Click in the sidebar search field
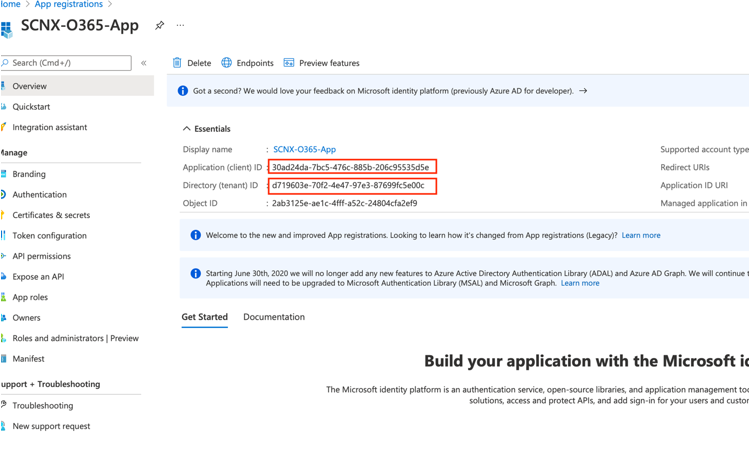This screenshot has width=756, height=450. (x=68, y=63)
